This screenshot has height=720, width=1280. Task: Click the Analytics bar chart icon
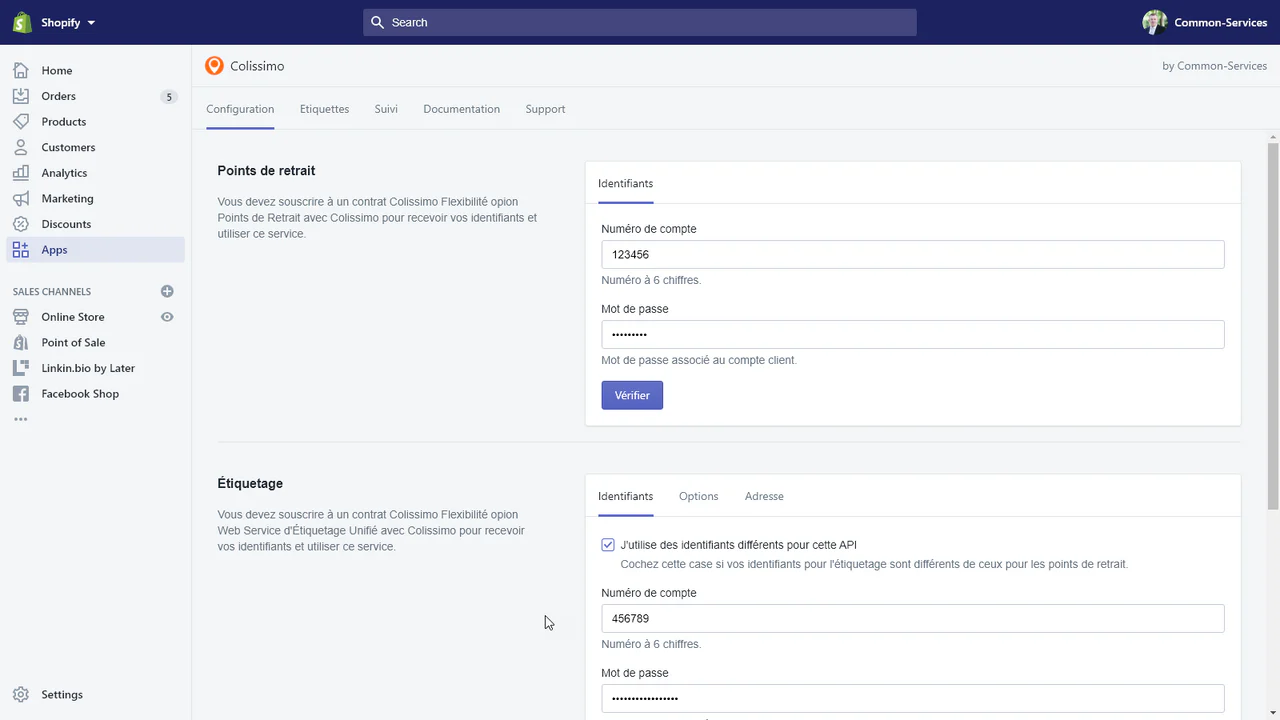[x=21, y=173]
